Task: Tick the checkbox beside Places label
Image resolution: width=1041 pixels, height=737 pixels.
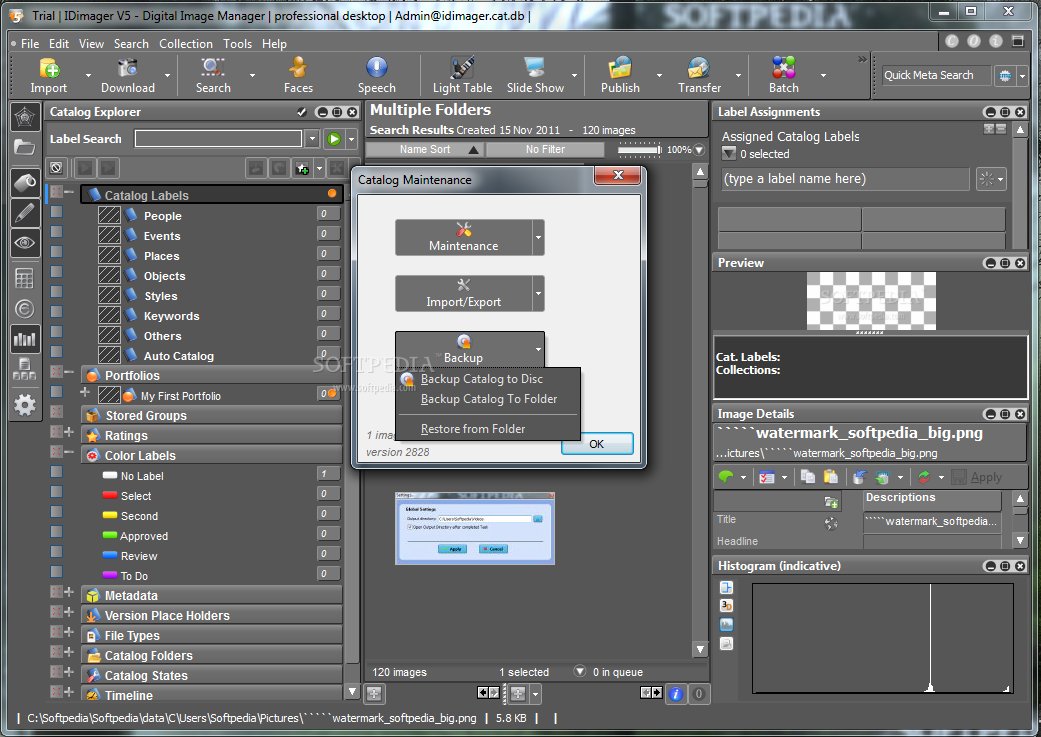Action: point(56,252)
